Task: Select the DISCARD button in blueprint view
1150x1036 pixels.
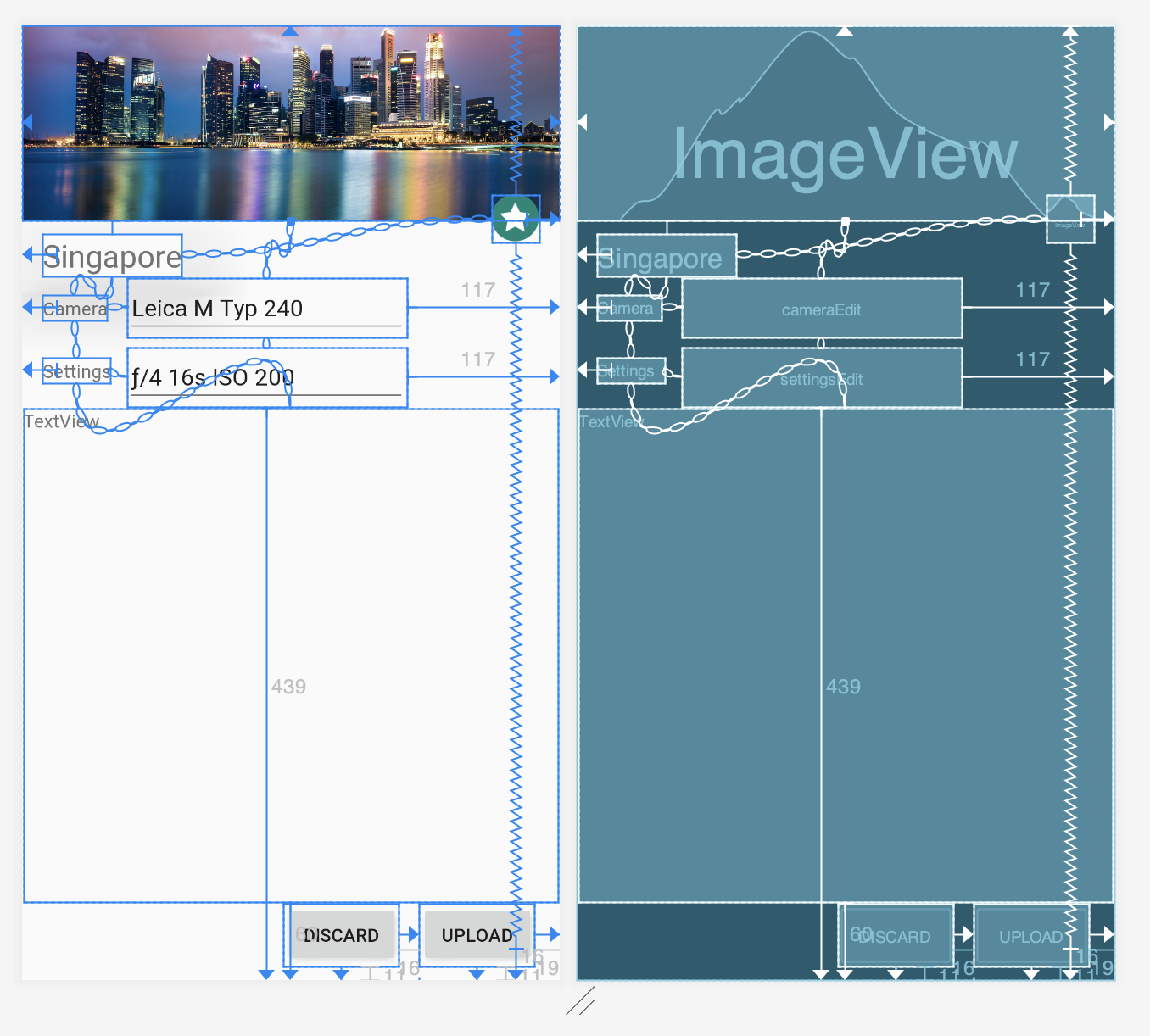Action: click(896, 936)
